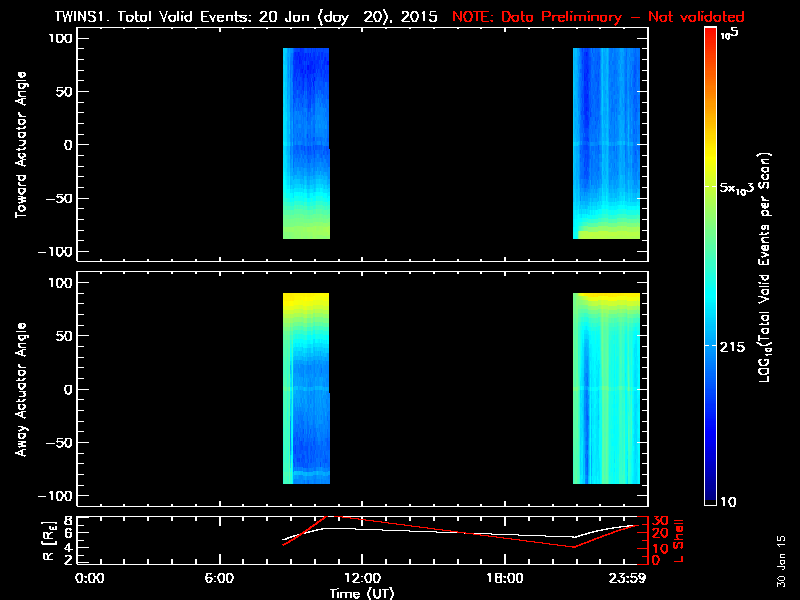The width and height of the screenshot is (800, 600).
Task: Click the first data block in Toward panel
Action: click(306, 143)
